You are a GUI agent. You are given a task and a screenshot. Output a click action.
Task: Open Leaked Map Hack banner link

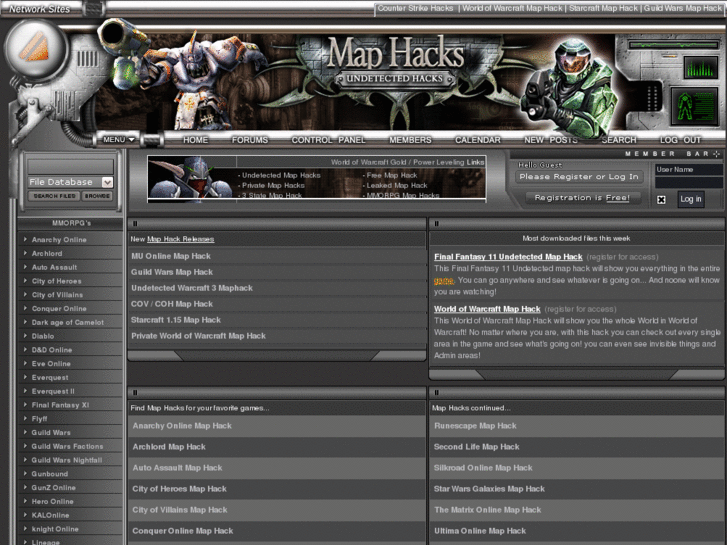397,186
